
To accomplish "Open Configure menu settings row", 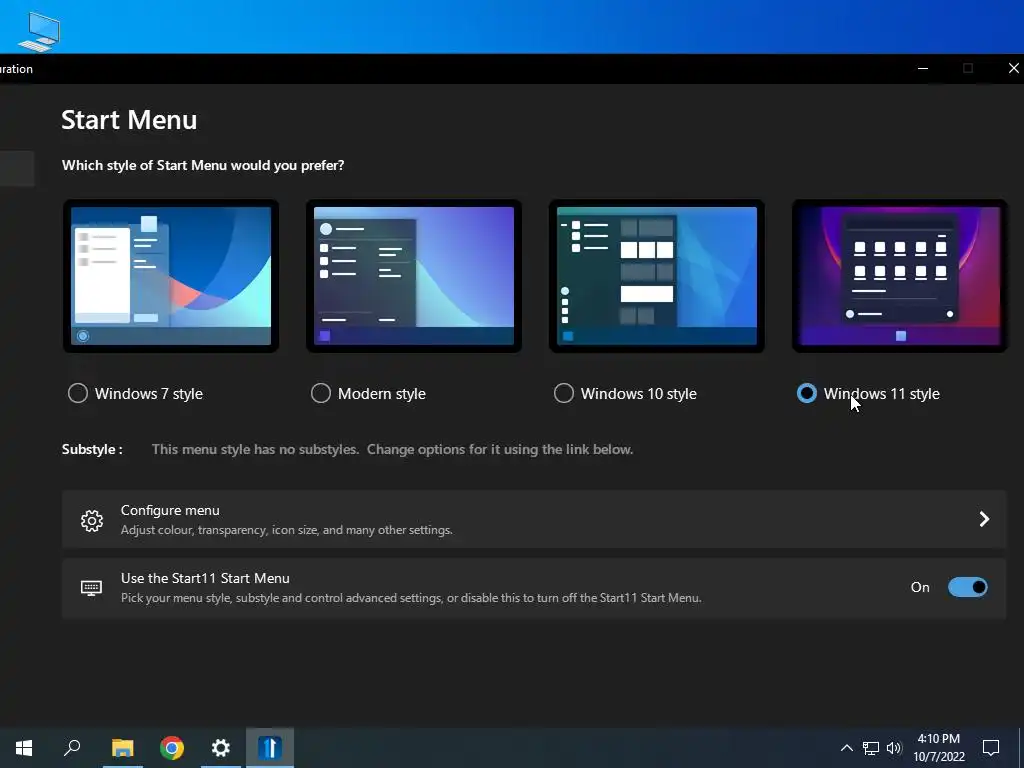I will (534, 519).
